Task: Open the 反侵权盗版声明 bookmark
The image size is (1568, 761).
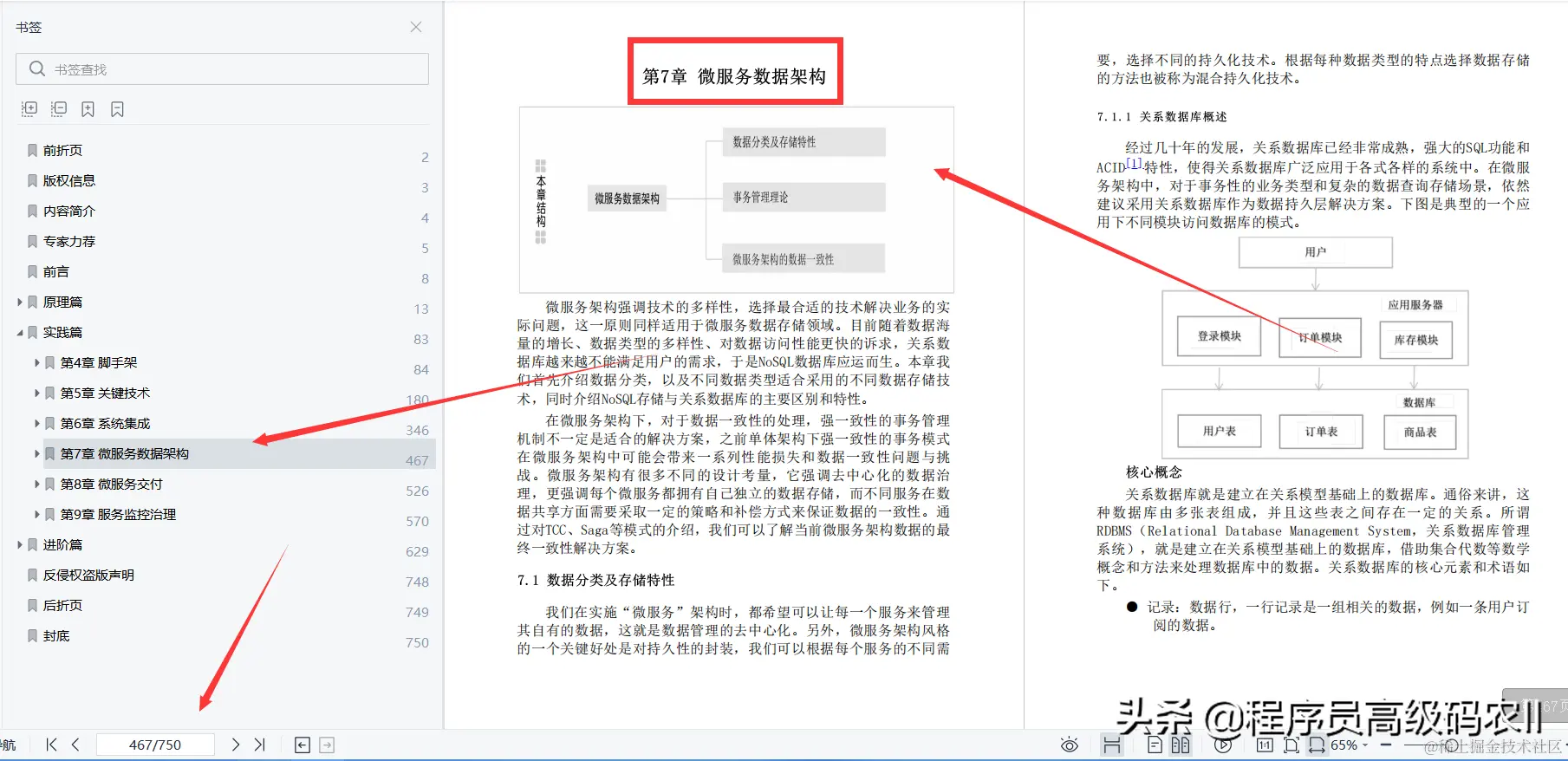Action: click(88, 575)
